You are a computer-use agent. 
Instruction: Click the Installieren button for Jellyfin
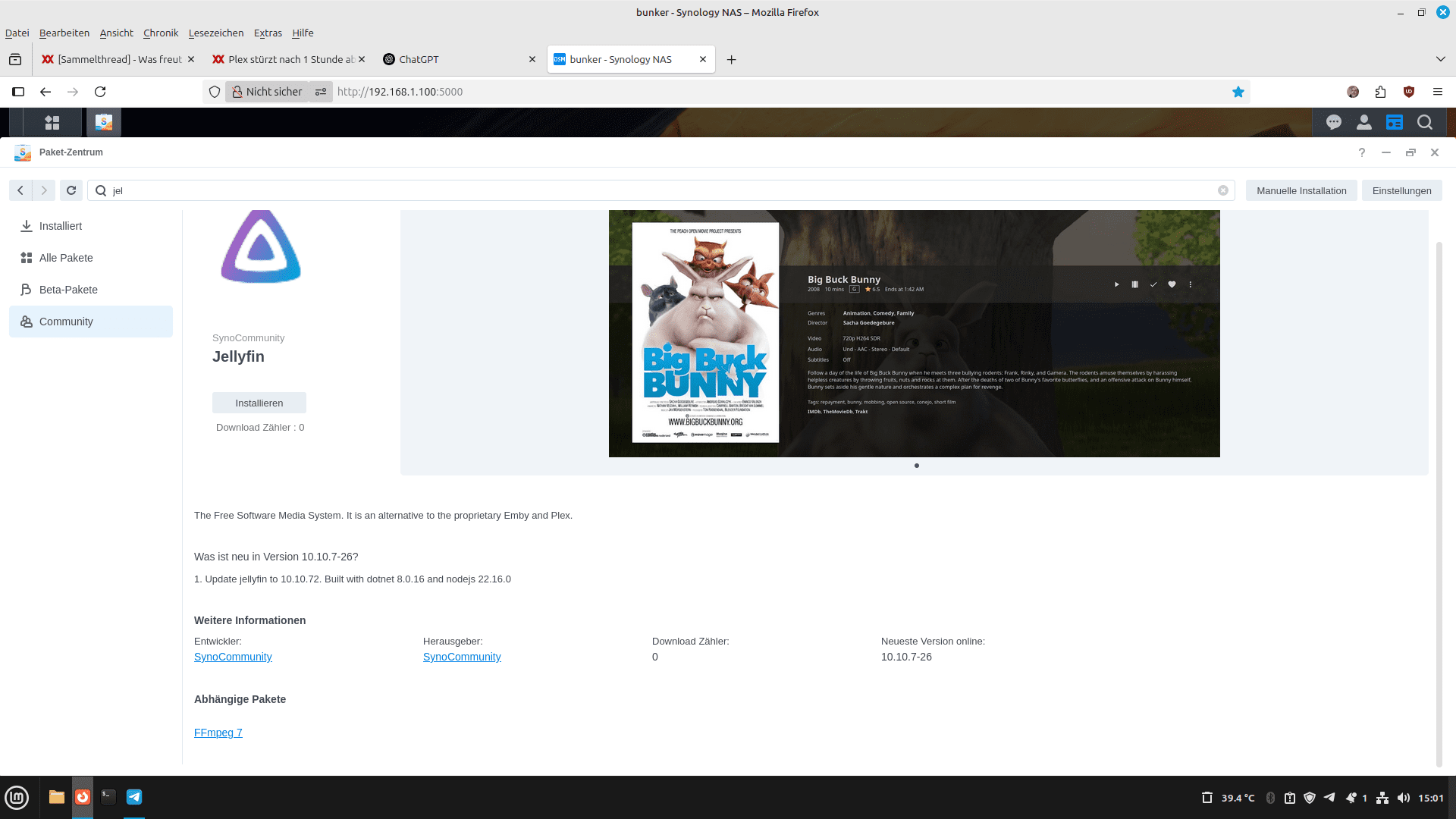(x=259, y=403)
